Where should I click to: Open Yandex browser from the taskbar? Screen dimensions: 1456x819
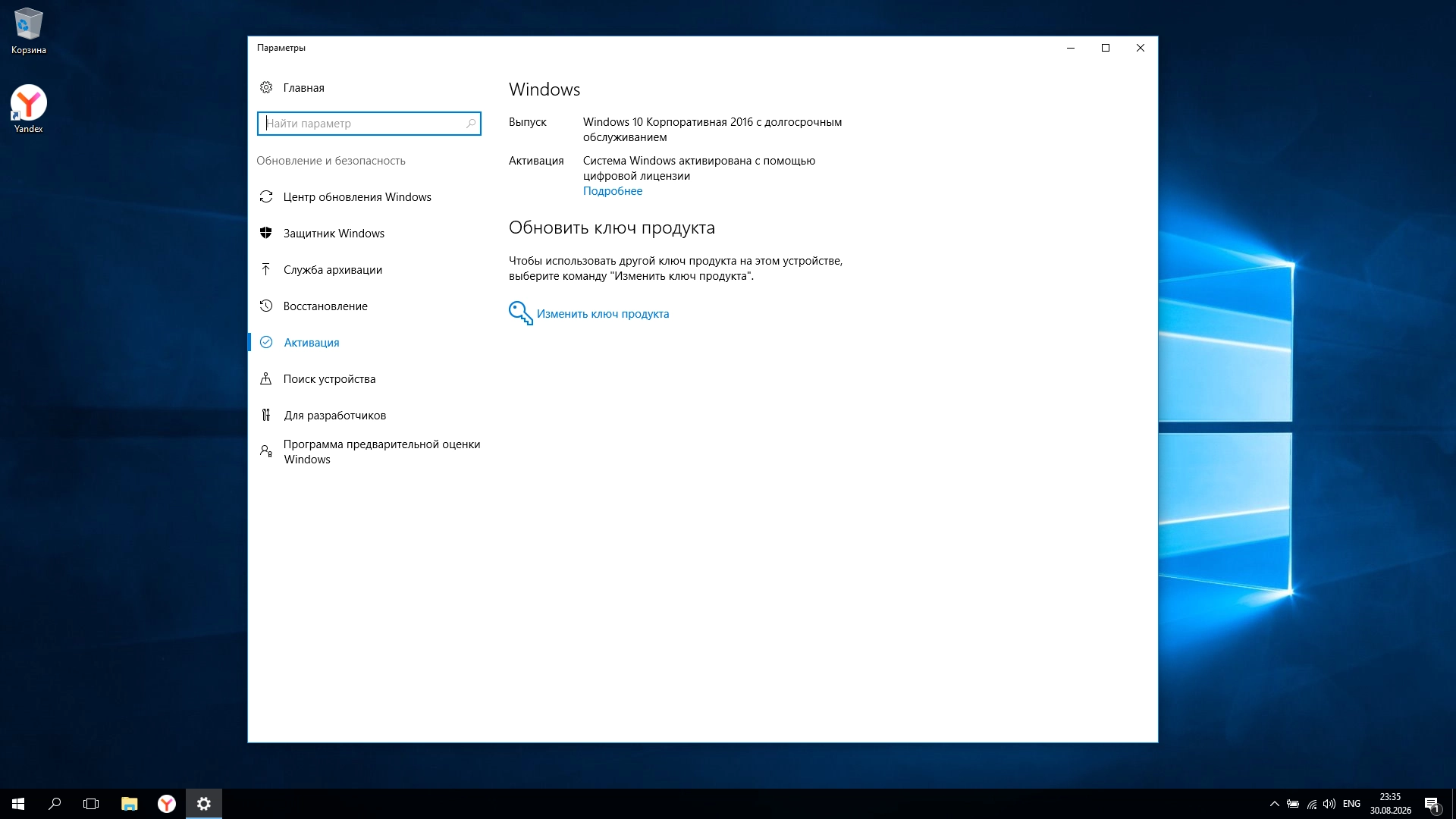click(x=167, y=804)
